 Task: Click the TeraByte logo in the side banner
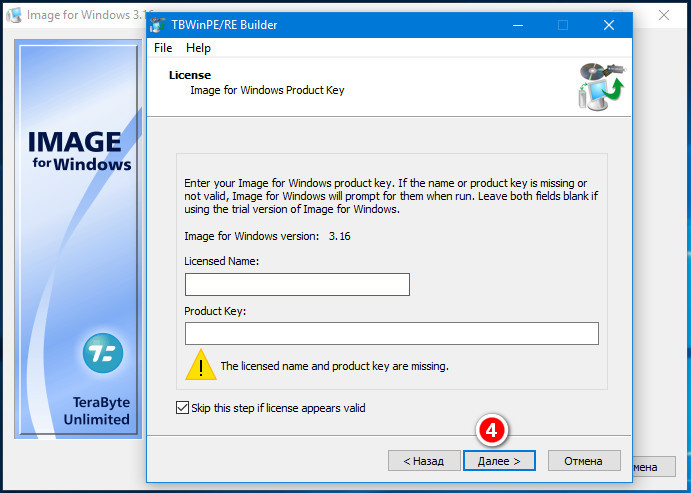(103, 353)
